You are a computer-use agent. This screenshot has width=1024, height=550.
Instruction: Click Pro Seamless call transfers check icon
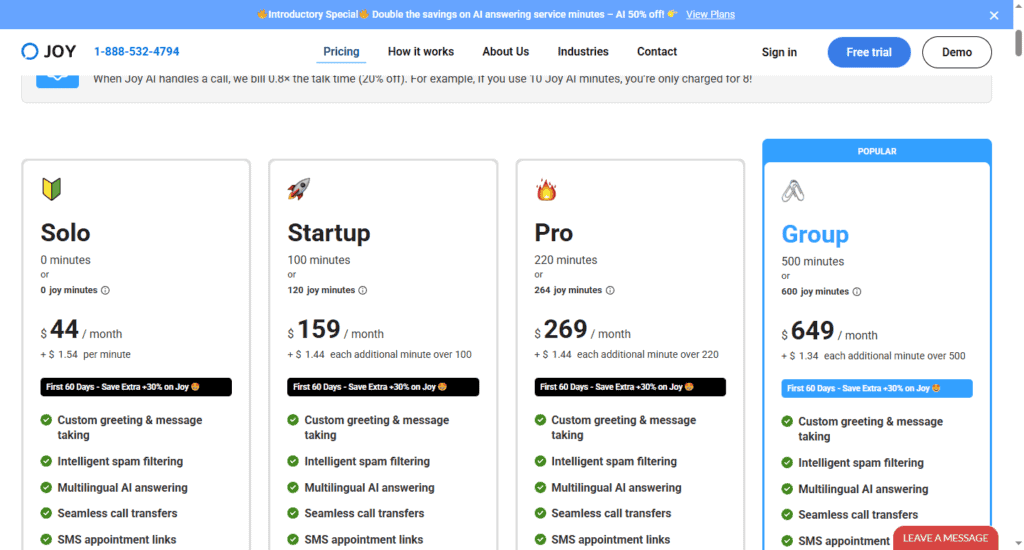(540, 513)
